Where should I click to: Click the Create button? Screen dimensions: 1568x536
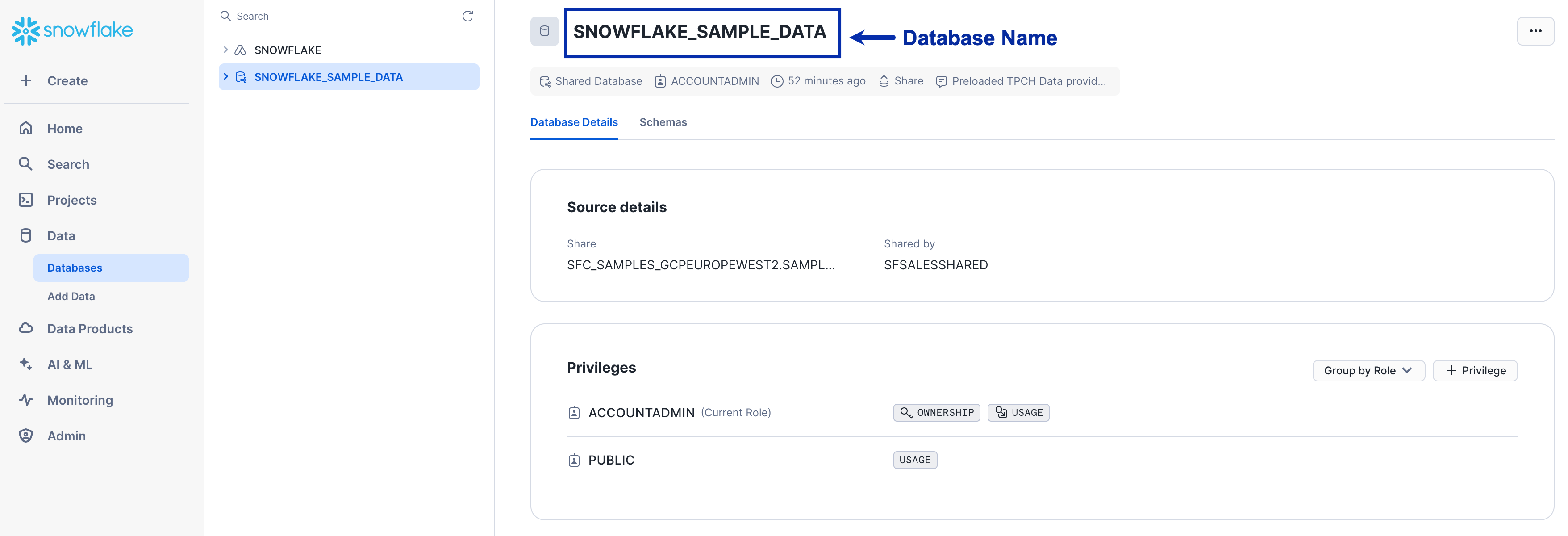(67, 81)
